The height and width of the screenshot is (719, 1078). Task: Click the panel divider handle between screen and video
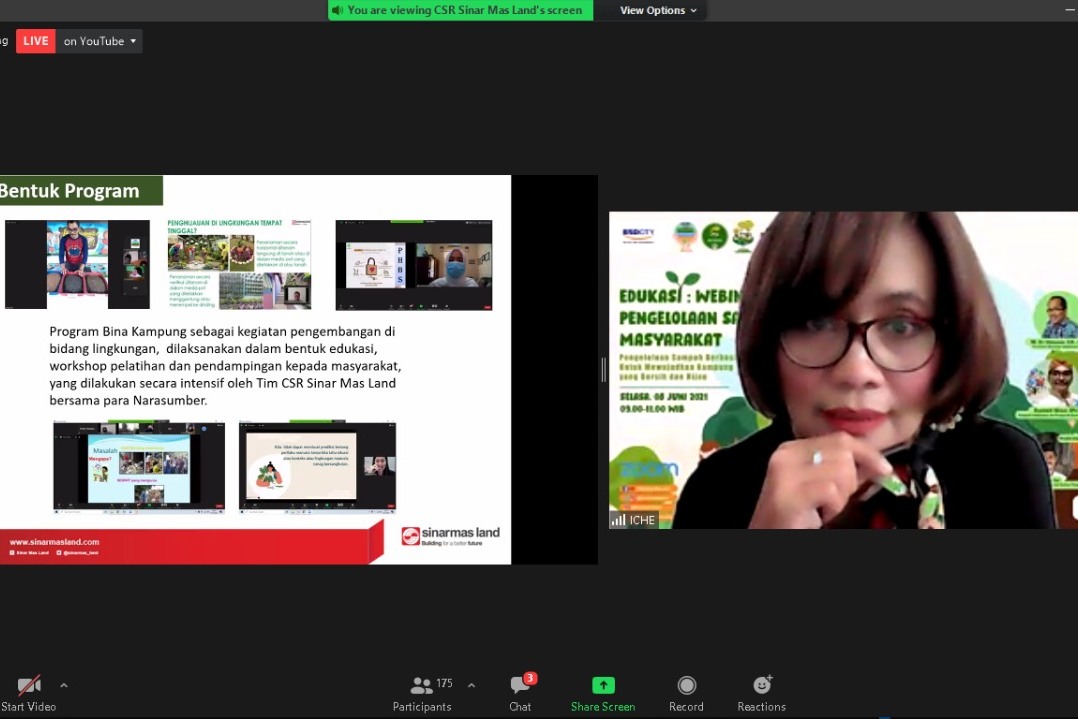point(604,369)
